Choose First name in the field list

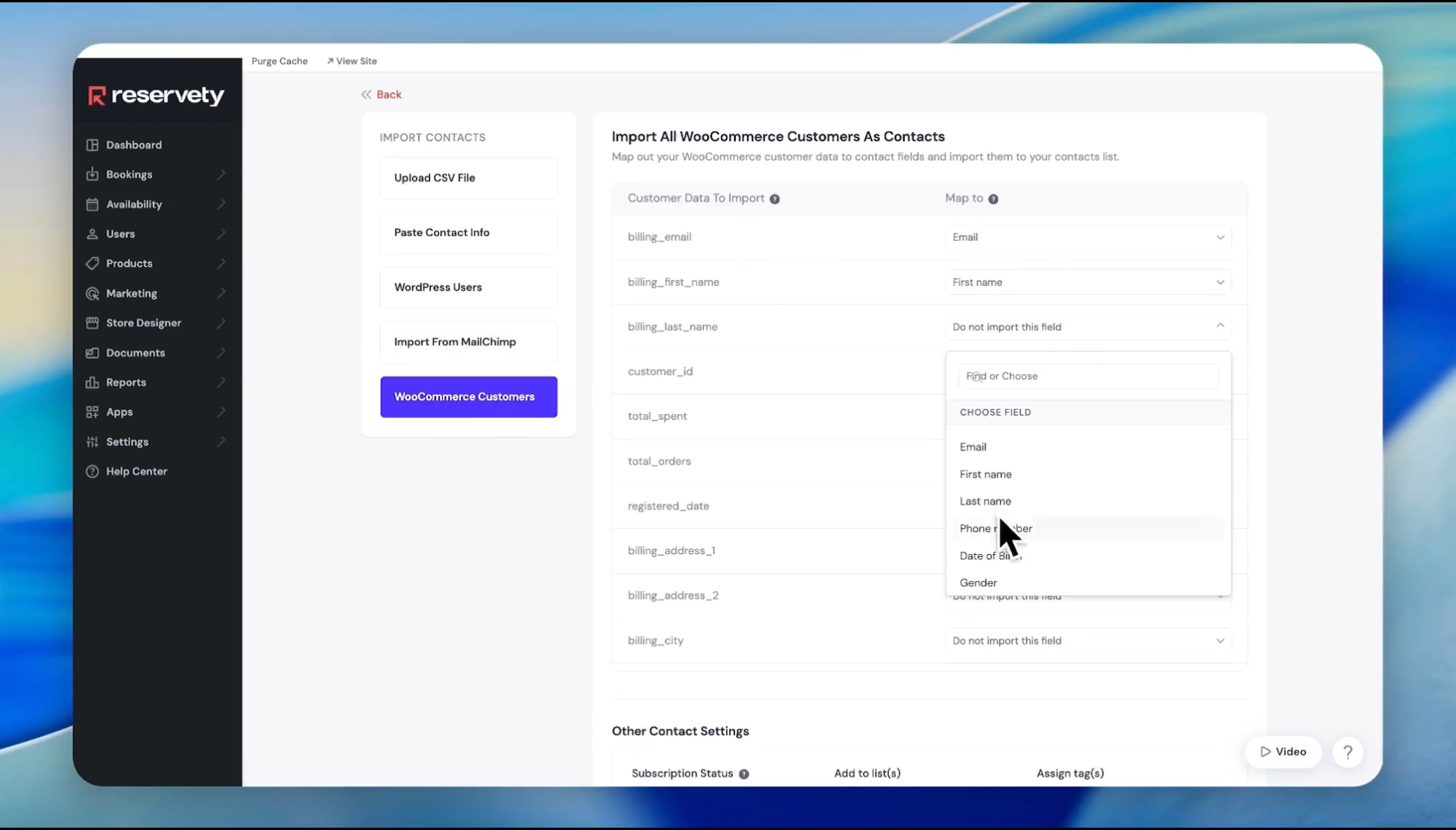click(x=1088, y=474)
